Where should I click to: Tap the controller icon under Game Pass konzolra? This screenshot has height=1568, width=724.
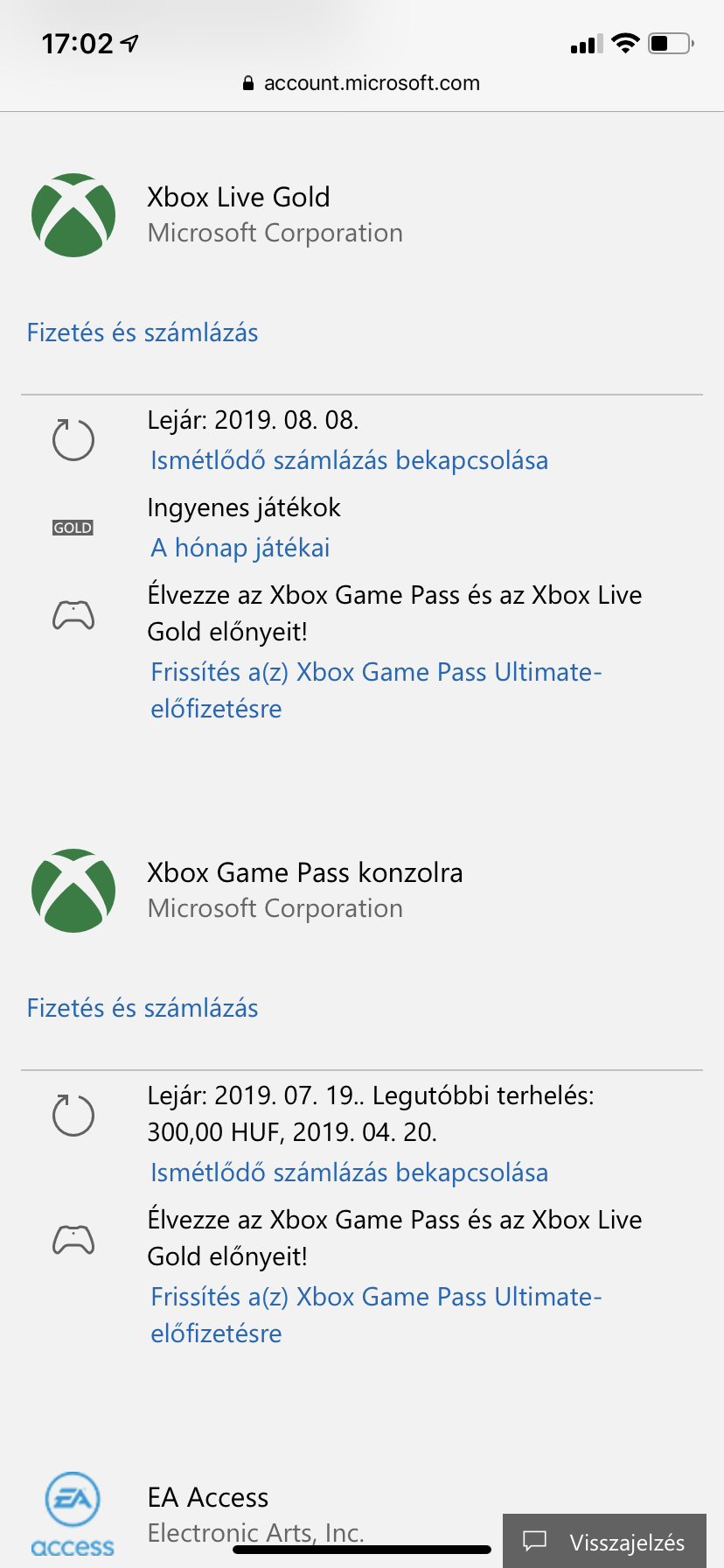click(73, 1240)
